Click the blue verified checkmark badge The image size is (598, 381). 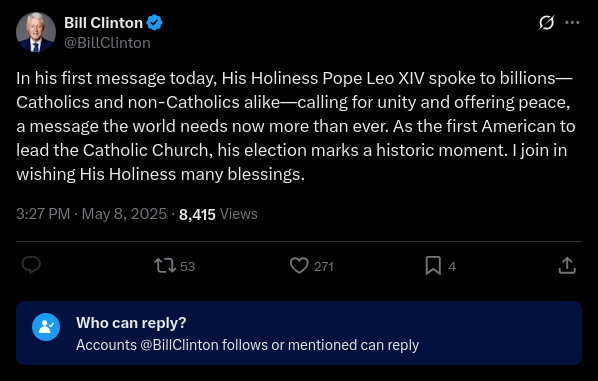pyautogui.click(x=154, y=23)
